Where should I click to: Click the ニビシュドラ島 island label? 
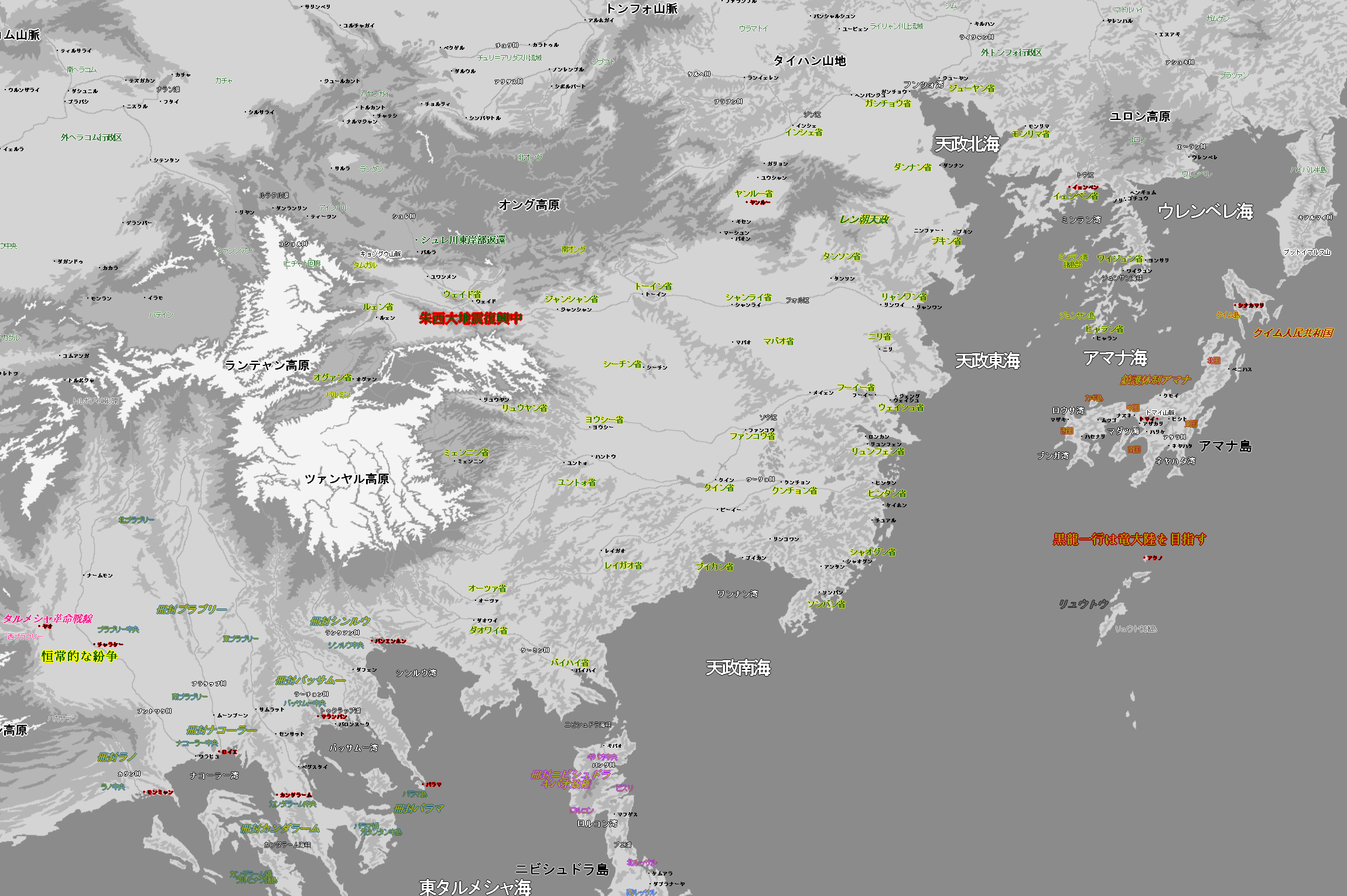click(562, 869)
